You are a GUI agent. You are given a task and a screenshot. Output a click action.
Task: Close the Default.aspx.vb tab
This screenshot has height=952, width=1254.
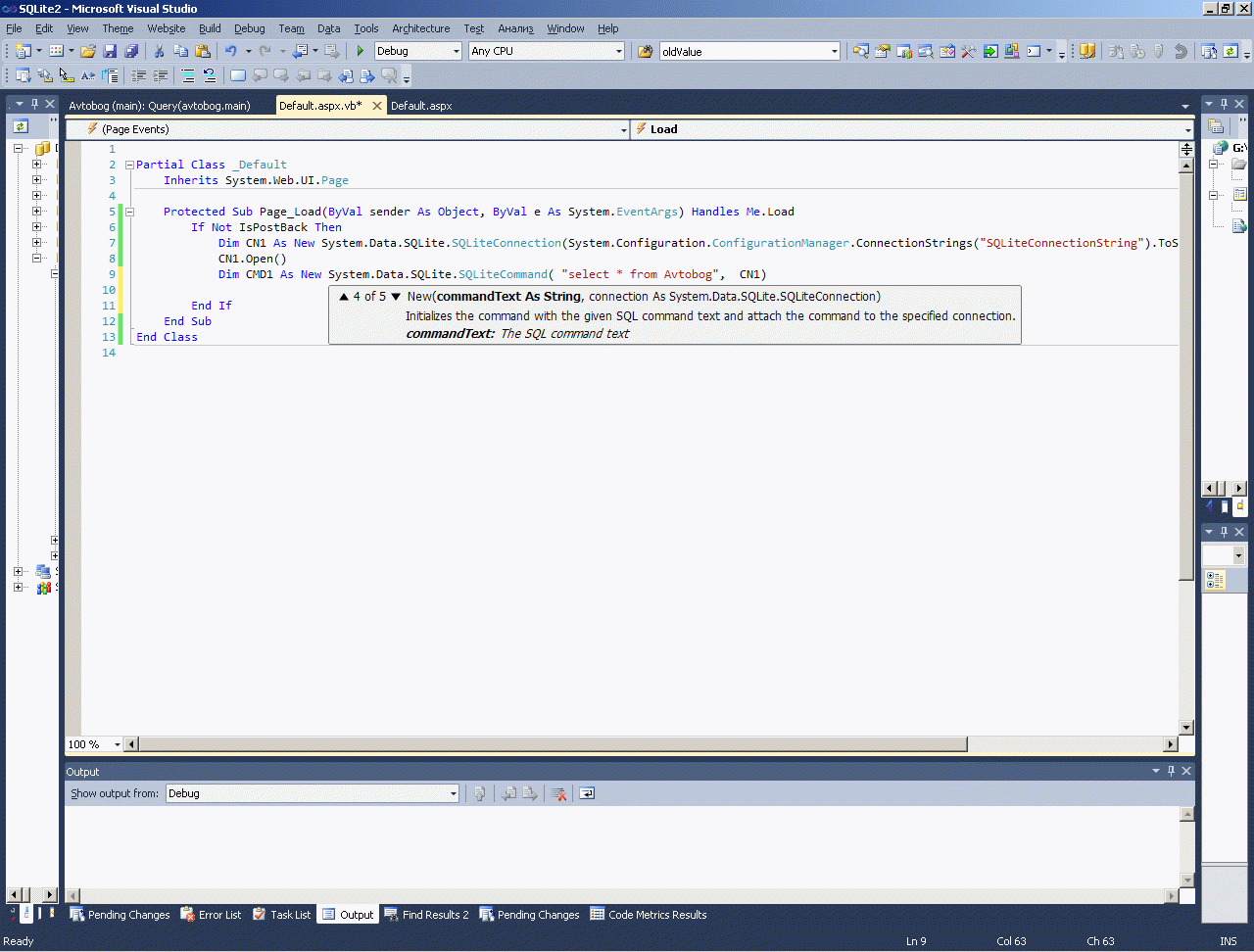377,106
